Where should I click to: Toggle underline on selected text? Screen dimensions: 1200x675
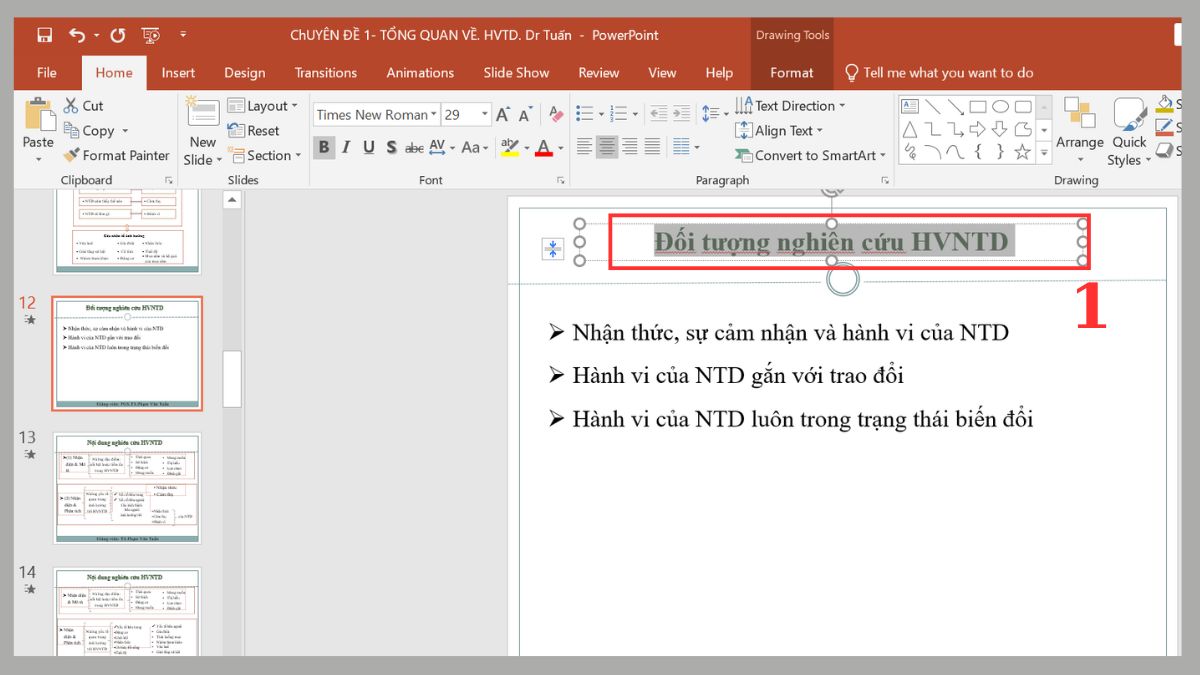tap(368, 147)
